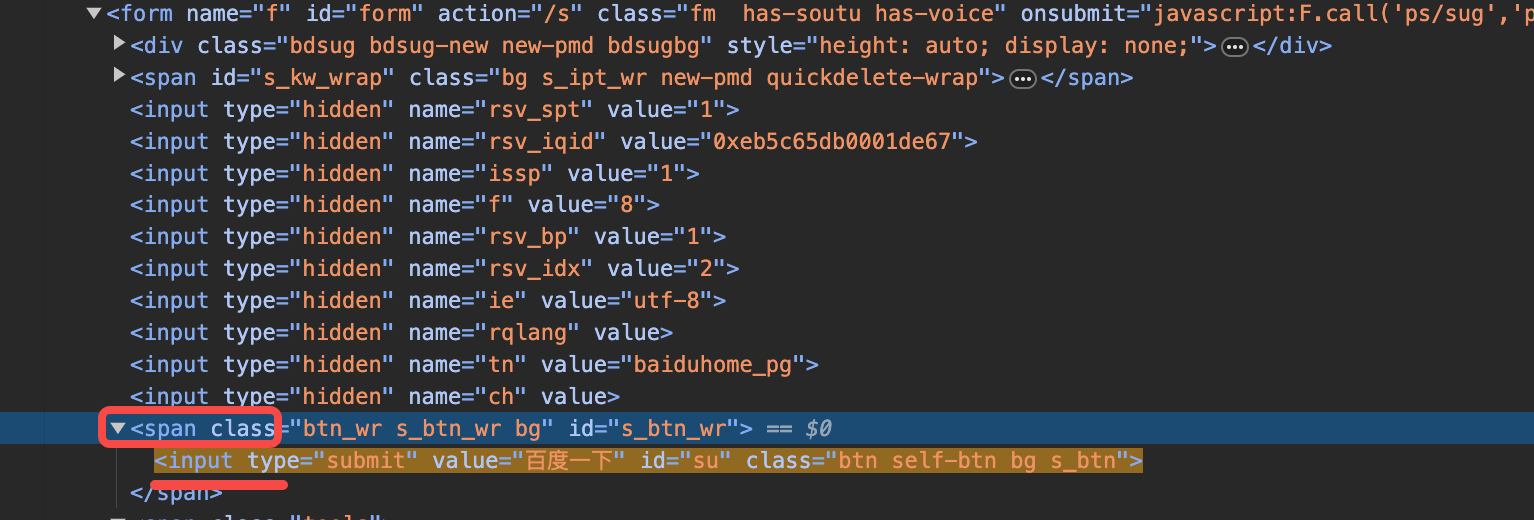Select the input type="submit" id="su" line
This screenshot has width=1534, height=520.
point(648,461)
